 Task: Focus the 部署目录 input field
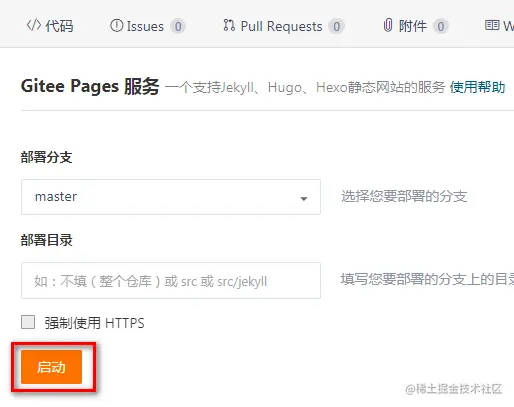coord(171,280)
